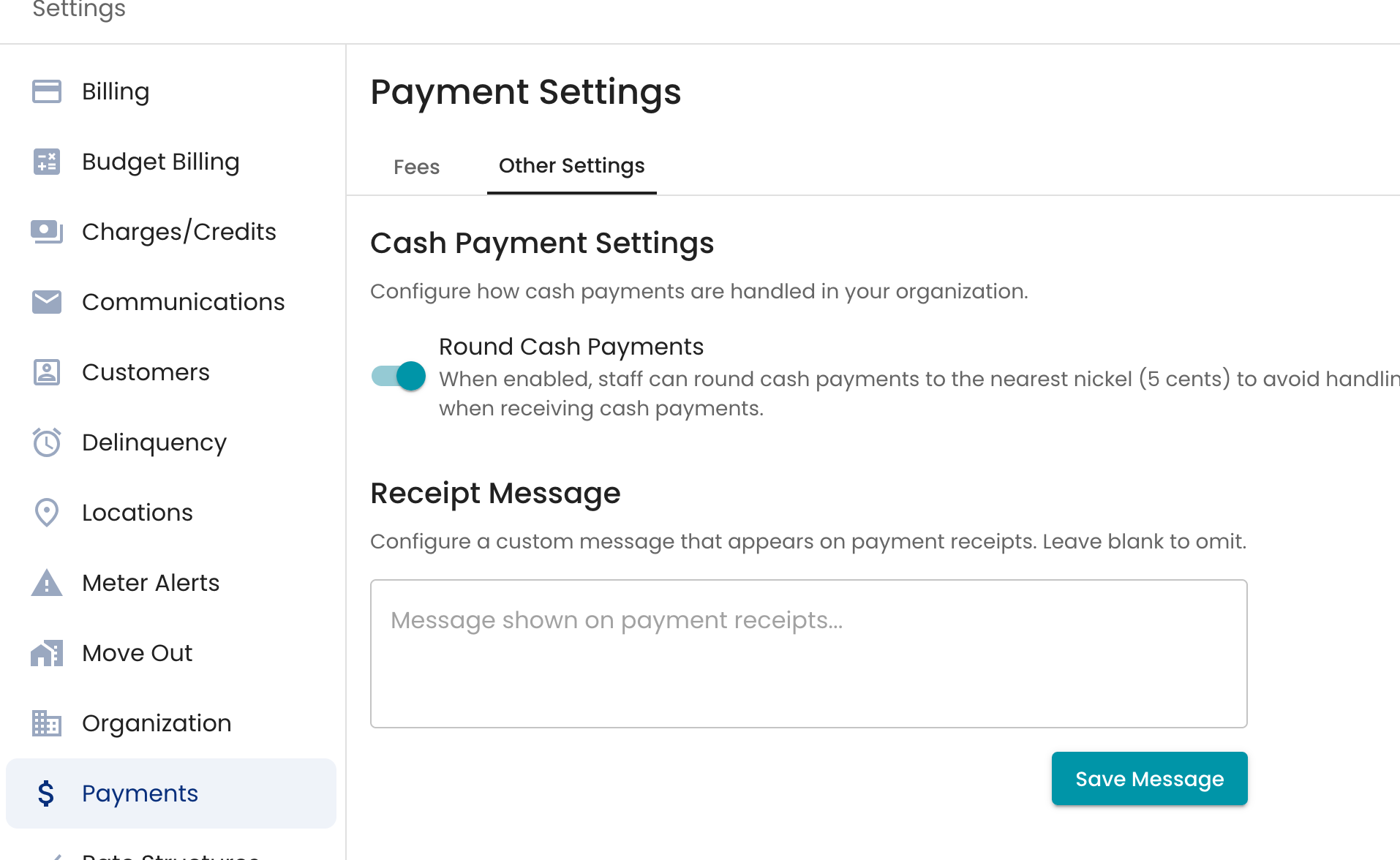
Task: Focus the receipt message text area
Action: (809, 654)
